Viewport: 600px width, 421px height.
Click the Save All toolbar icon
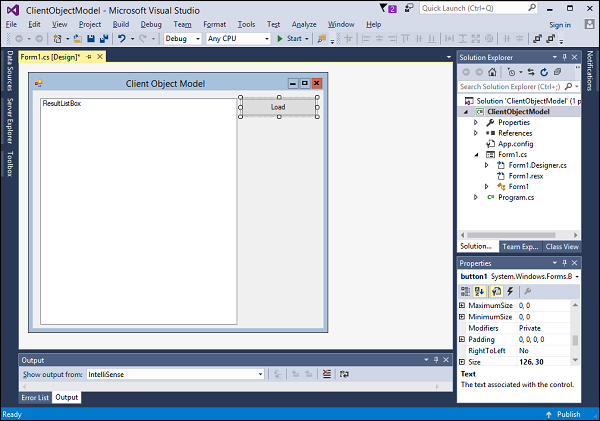coord(103,38)
